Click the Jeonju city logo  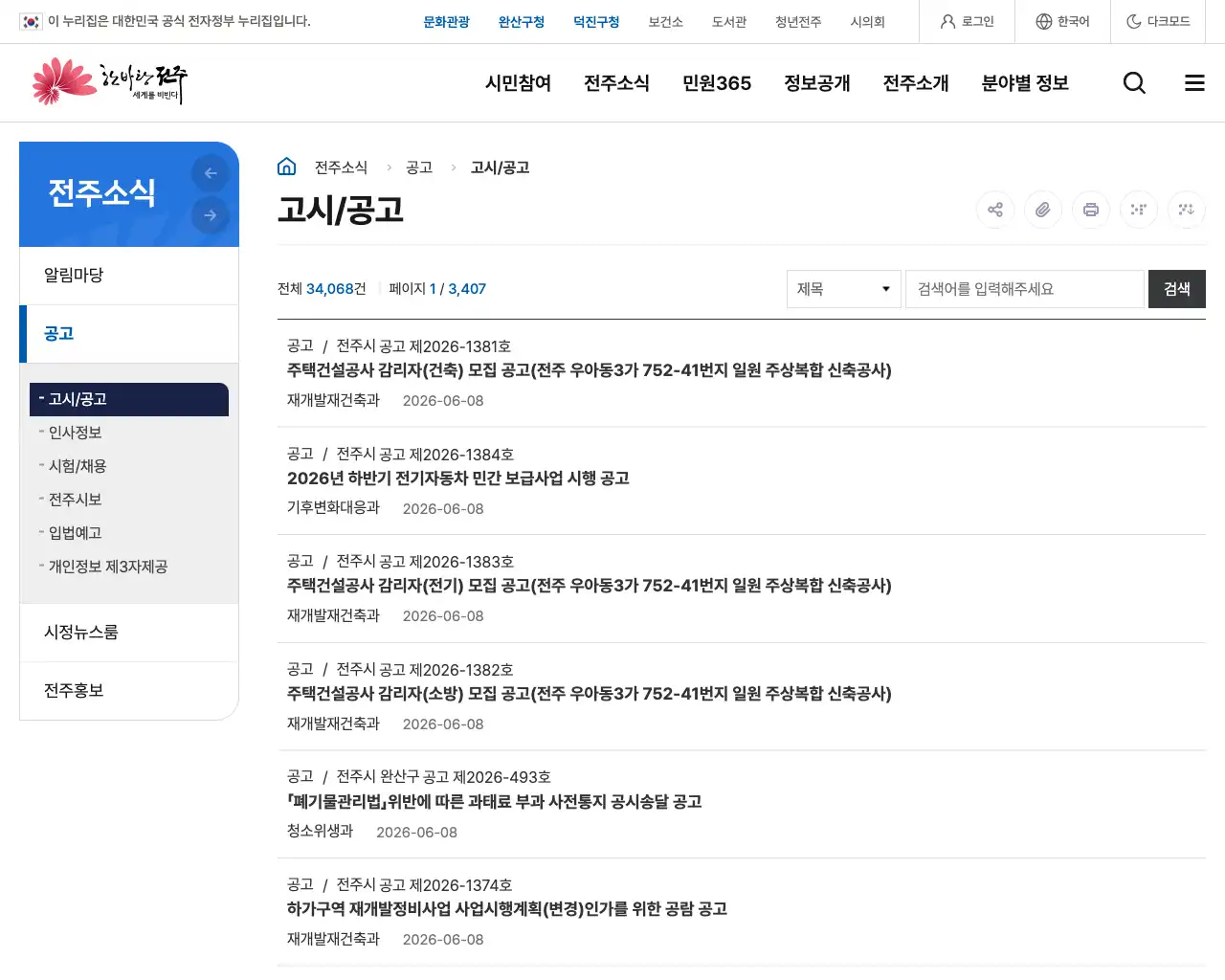[109, 82]
